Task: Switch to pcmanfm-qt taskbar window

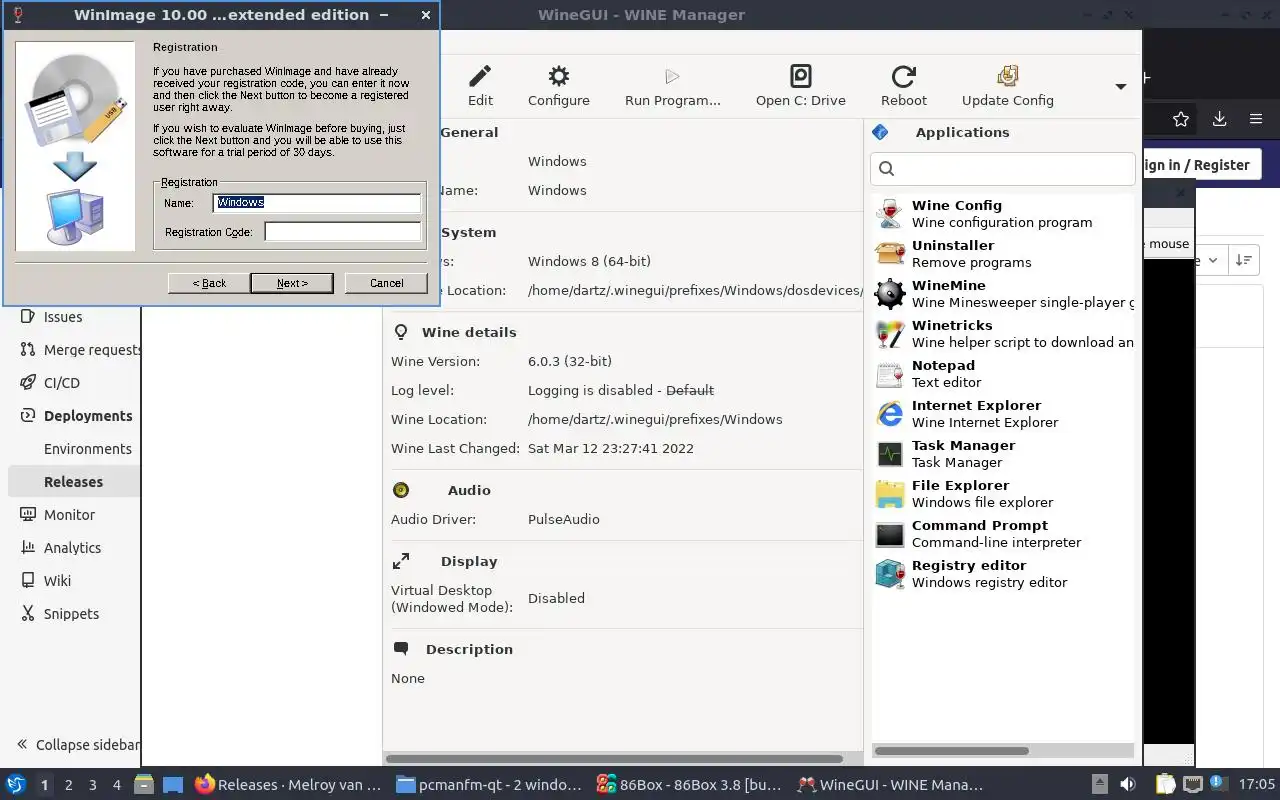Action: pos(488,785)
